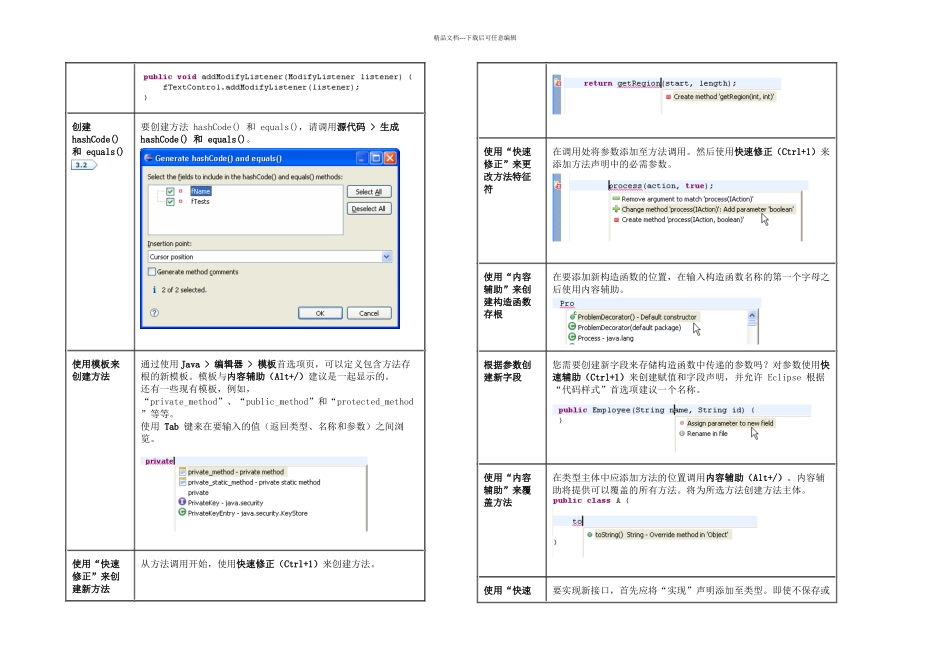950x672 pixels.
Task: Click the quick-fix marker beside 'return getRegion'
Action: 557,83
